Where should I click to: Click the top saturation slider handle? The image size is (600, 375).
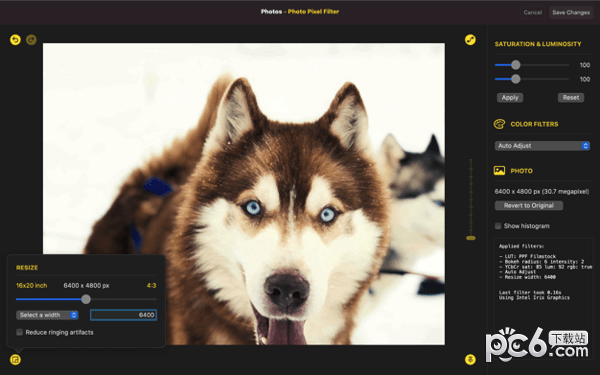pos(516,65)
